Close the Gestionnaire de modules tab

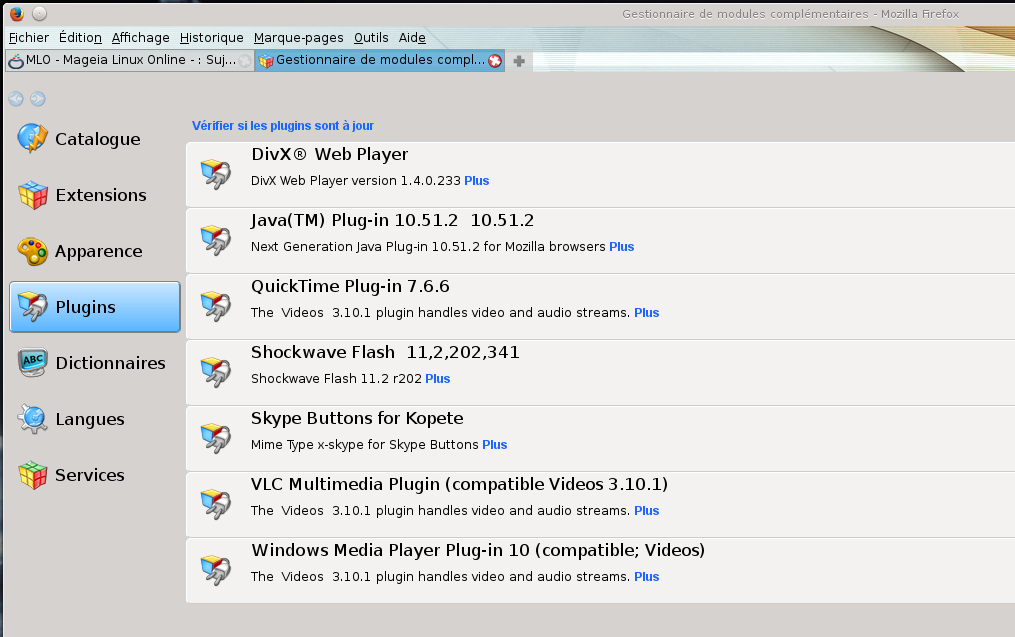point(495,61)
